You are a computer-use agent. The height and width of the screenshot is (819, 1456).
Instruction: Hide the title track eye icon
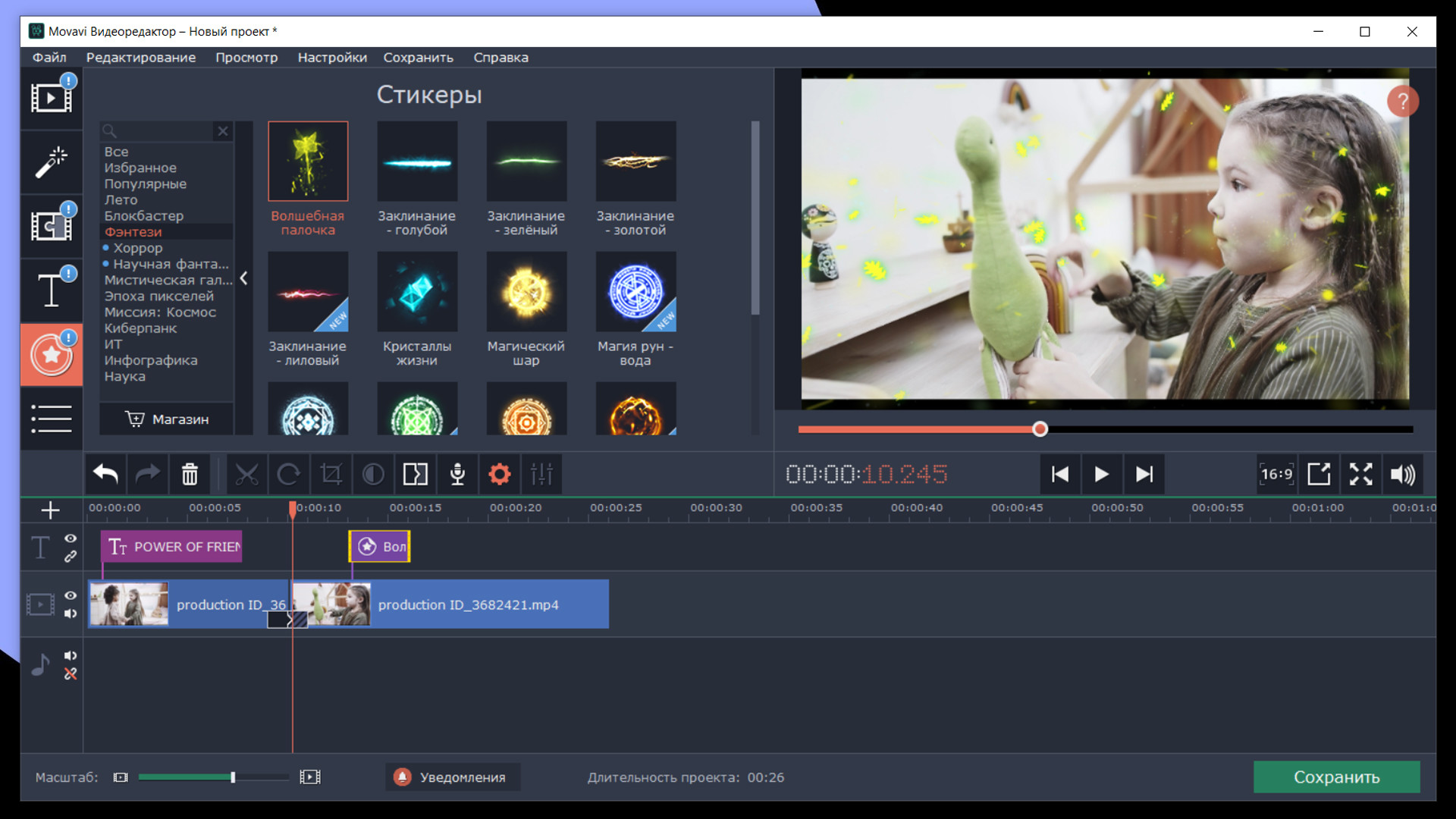[x=71, y=538]
